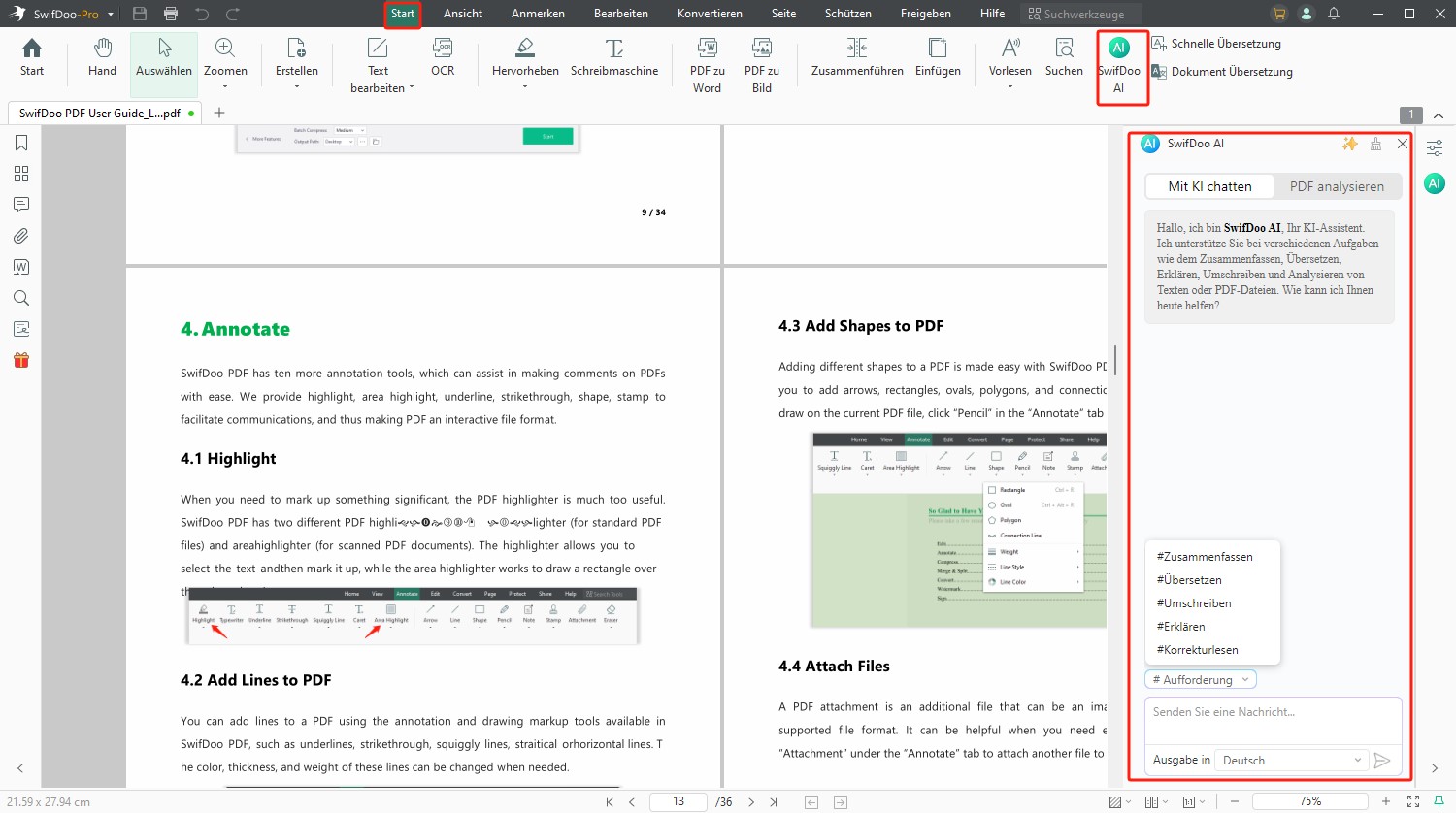The image size is (1456, 813).
Task: Open the # Aufforderung prompt dropdown
Action: 1201,680
